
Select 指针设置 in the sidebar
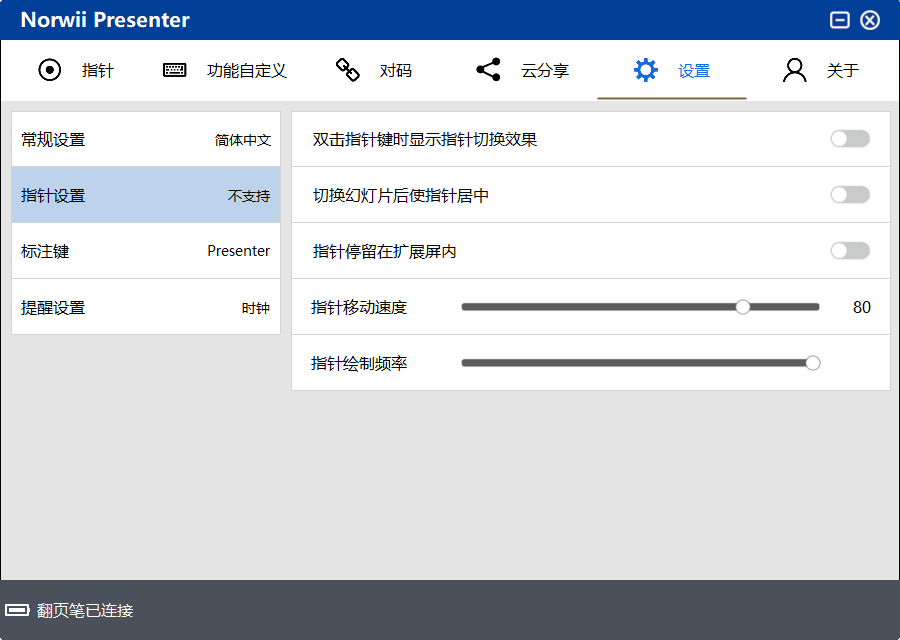[x=146, y=196]
